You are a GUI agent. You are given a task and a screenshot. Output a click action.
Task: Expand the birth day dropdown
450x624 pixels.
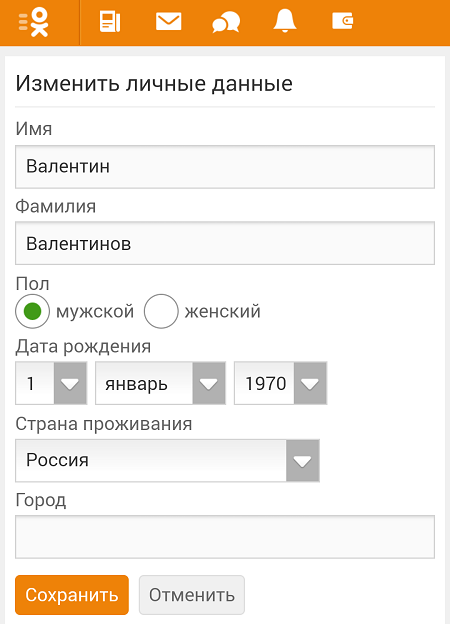[51, 383]
